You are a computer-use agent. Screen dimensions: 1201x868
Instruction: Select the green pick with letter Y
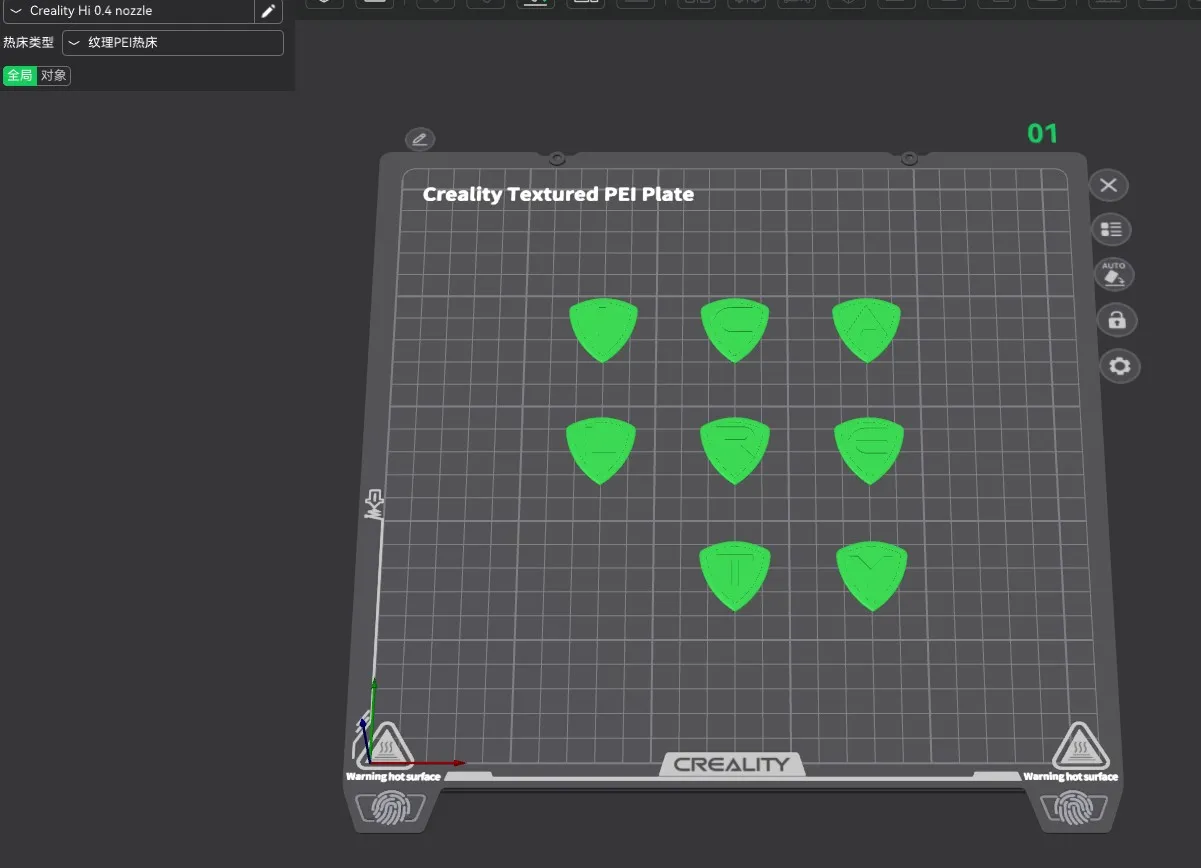coord(872,577)
